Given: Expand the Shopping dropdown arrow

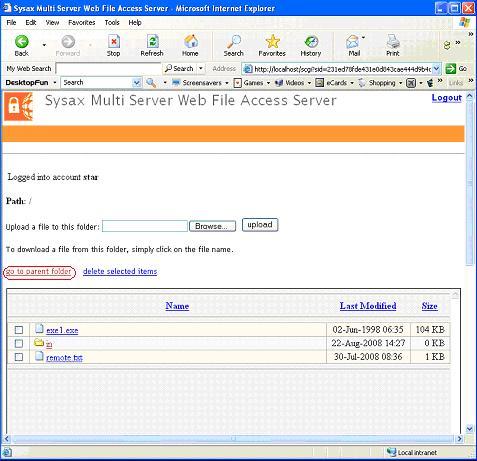Looking at the screenshot, I should (x=400, y=83).
